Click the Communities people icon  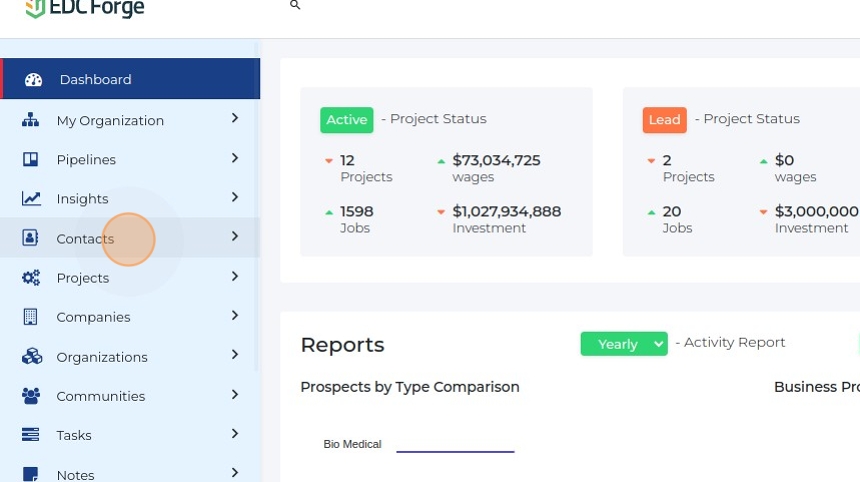(31, 395)
